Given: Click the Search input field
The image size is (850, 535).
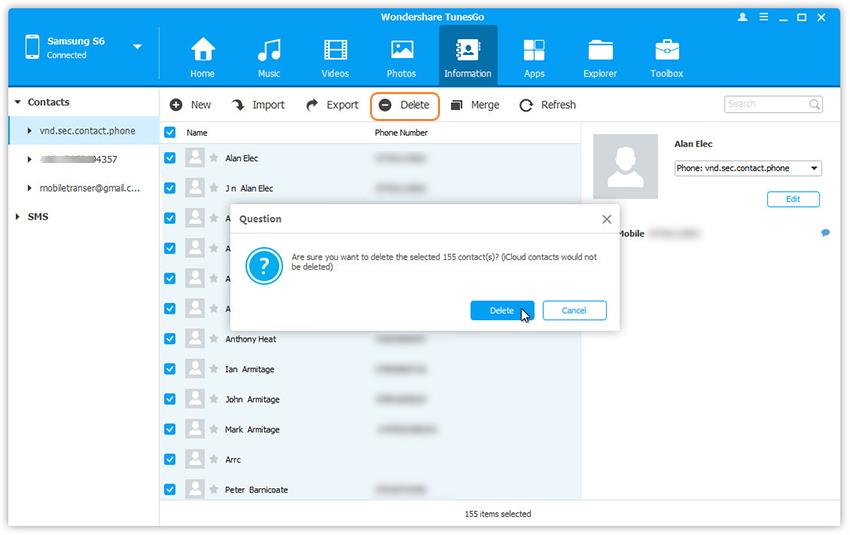Looking at the screenshot, I should (766, 104).
